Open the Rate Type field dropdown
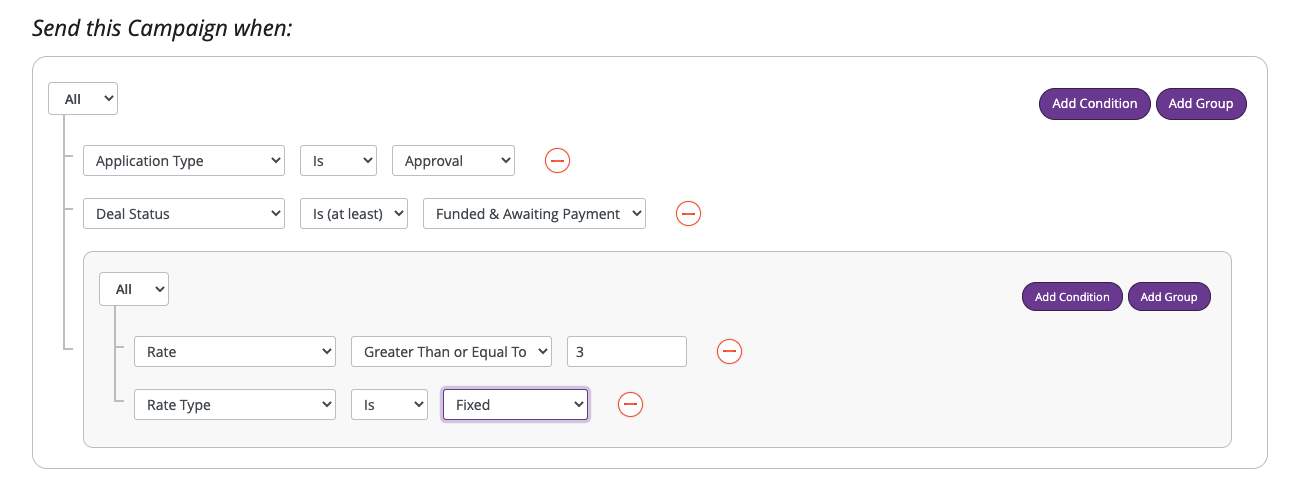1294x493 pixels. [235, 405]
